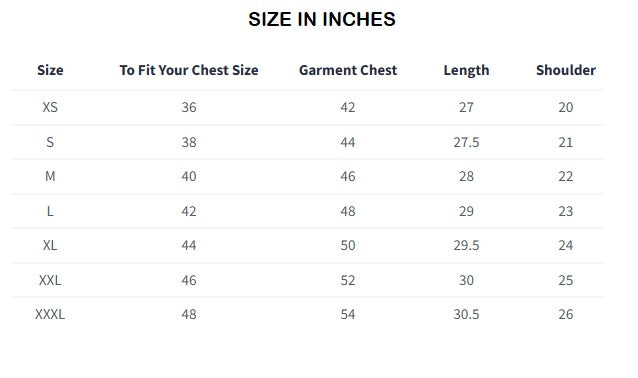The width and height of the screenshot is (638, 378).
Task: Select the 30.5 length value for XXXL
Action: pyautogui.click(x=466, y=315)
